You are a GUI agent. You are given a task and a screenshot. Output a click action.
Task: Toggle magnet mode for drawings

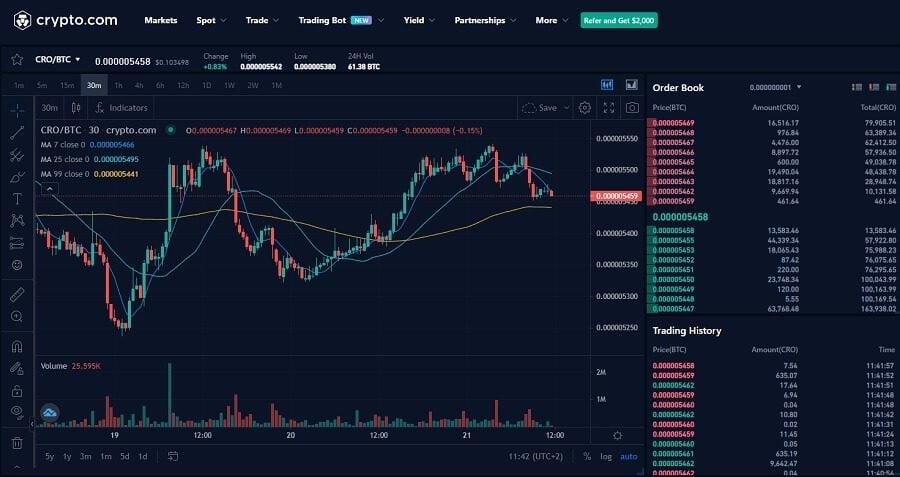[x=17, y=347]
